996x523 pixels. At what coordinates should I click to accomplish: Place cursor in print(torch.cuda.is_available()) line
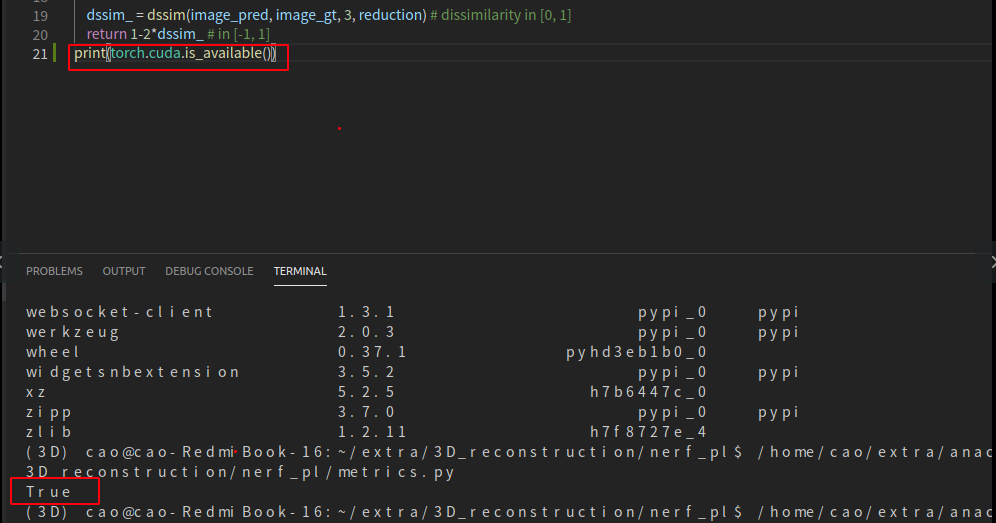pos(175,53)
